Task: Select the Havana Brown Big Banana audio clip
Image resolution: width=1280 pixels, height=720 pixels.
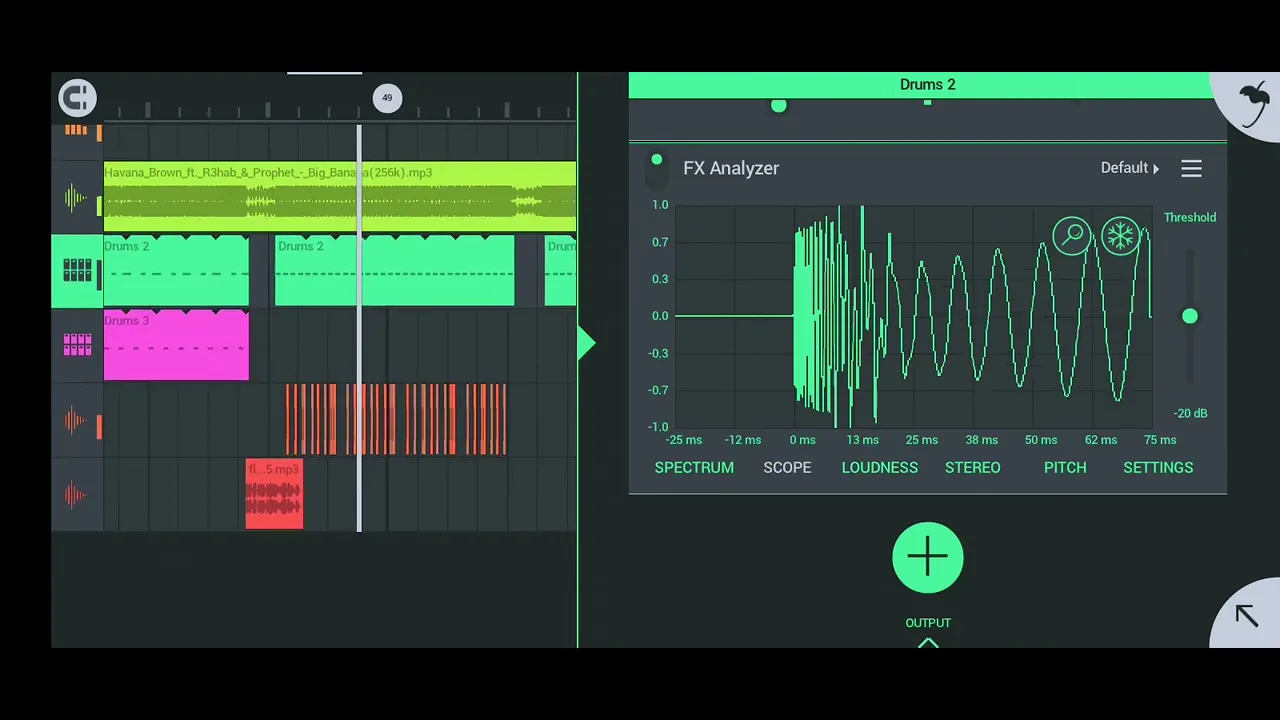Action: [x=340, y=197]
